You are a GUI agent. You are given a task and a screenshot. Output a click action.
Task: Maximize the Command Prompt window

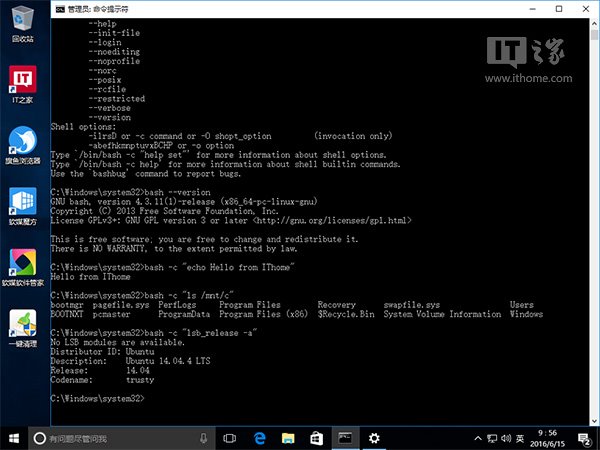coord(559,9)
